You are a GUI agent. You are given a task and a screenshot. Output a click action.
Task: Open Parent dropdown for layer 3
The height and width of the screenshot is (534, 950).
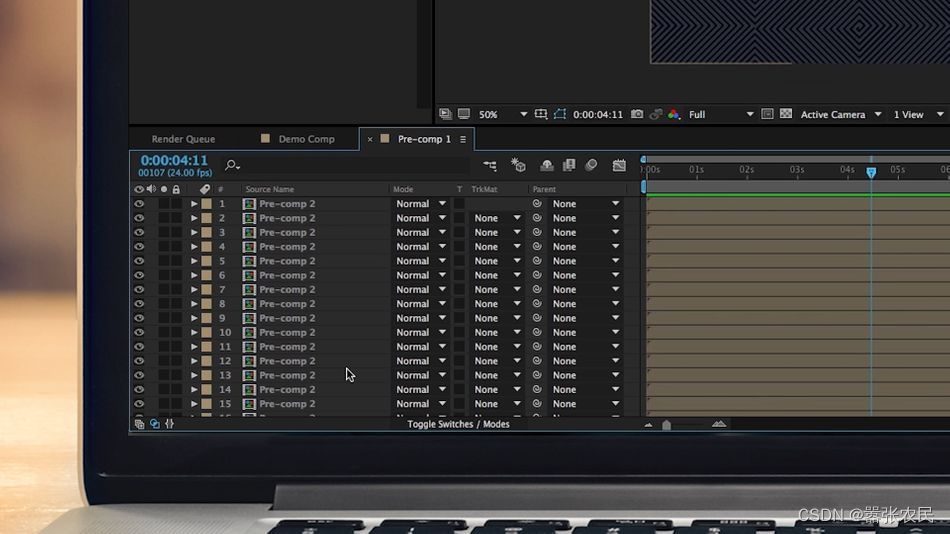pyautogui.click(x=586, y=232)
